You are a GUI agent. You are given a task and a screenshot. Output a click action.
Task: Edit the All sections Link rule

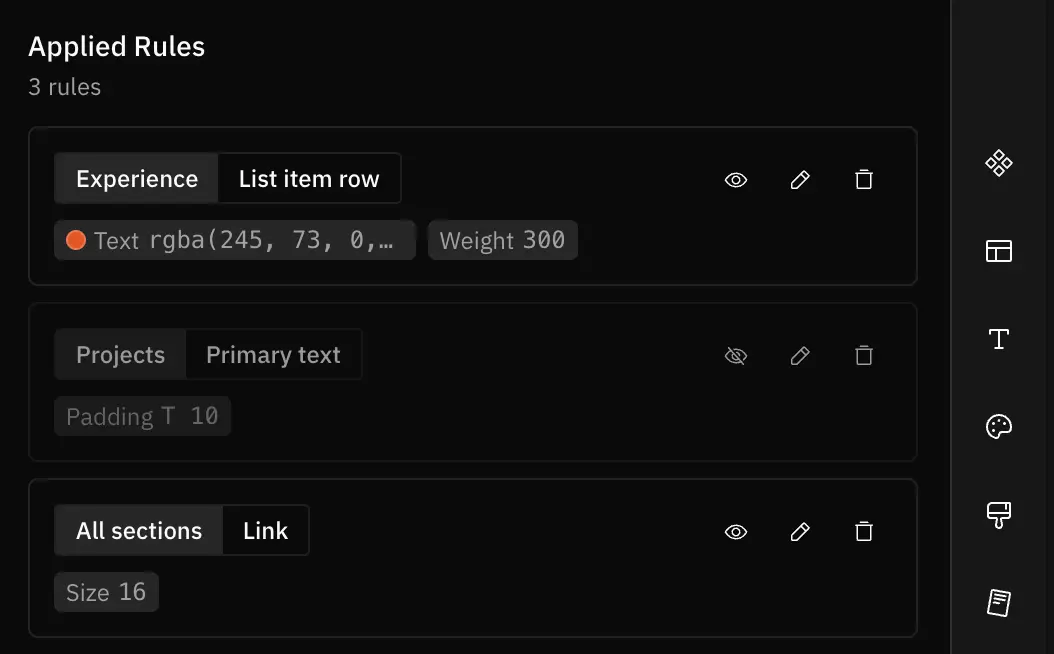pyautogui.click(x=800, y=532)
